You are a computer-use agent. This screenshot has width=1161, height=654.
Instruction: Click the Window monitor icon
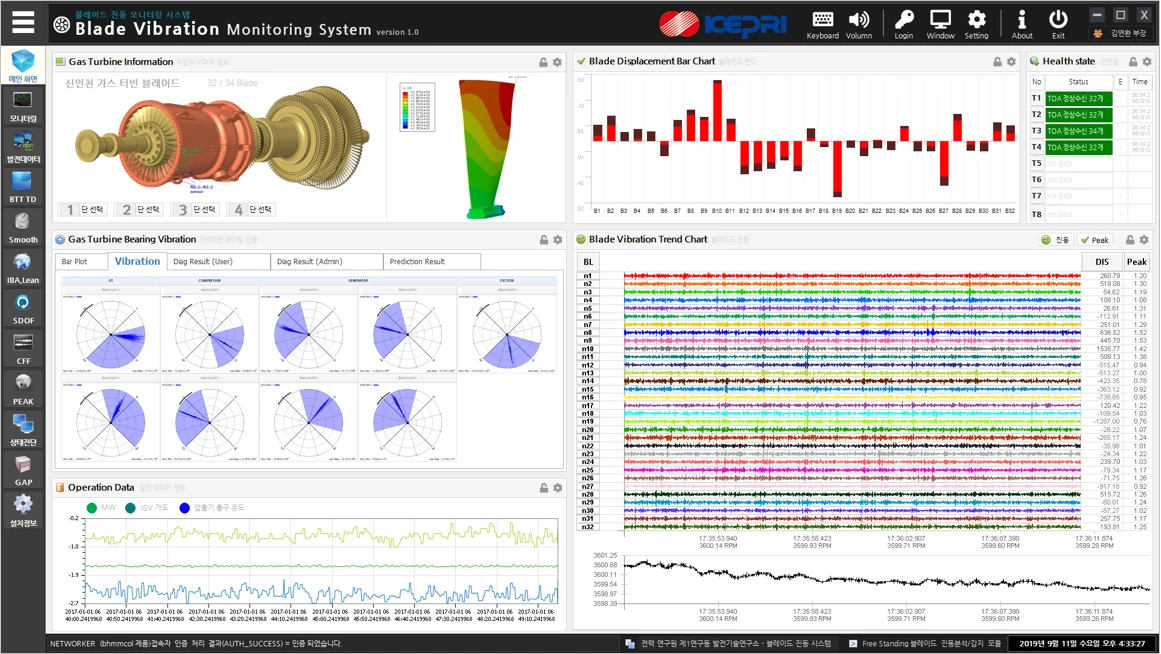pyautogui.click(x=940, y=24)
